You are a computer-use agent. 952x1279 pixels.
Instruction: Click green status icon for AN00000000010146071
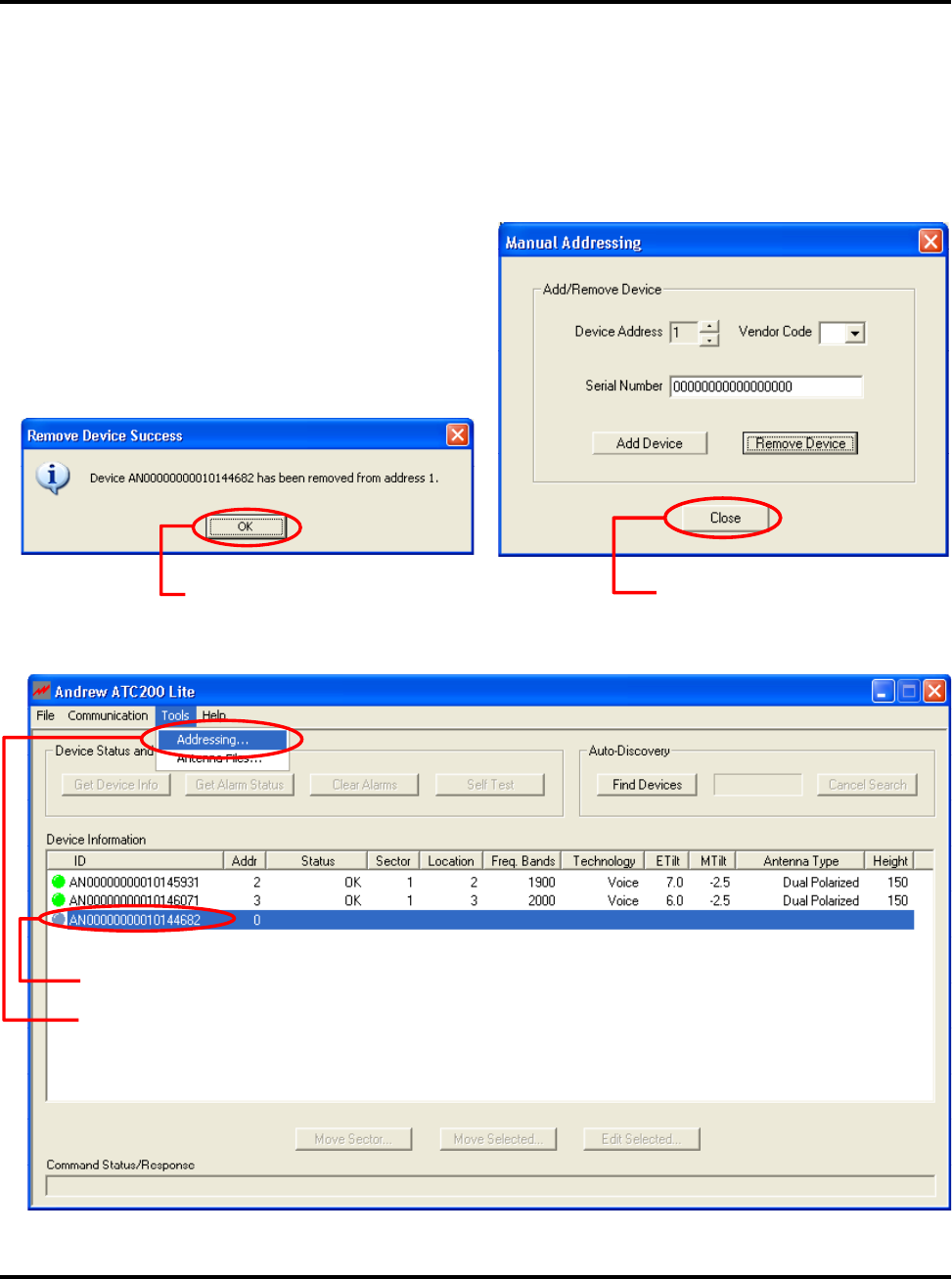(x=59, y=900)
